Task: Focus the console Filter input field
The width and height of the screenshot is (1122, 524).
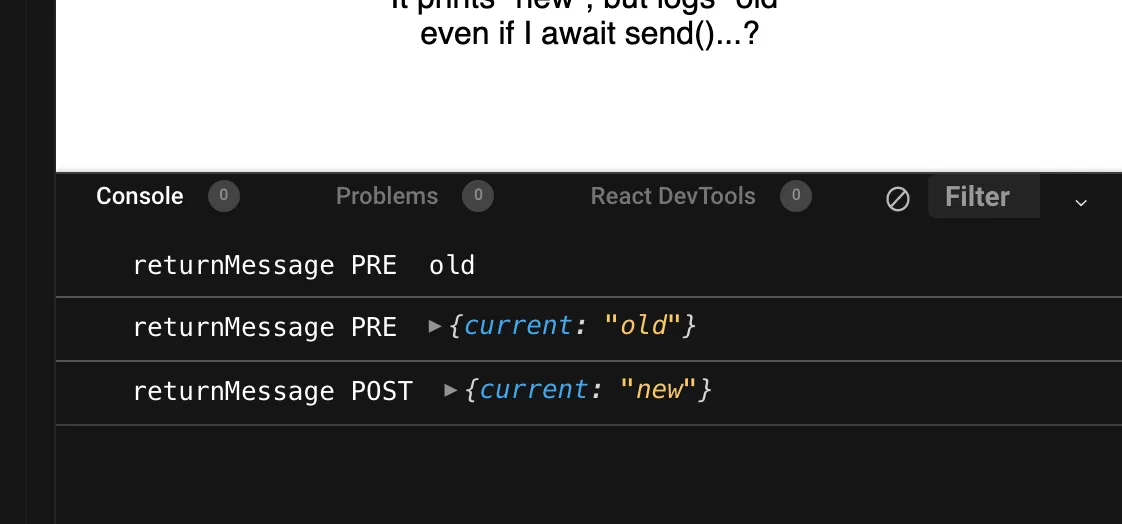Action: (984, 196)
